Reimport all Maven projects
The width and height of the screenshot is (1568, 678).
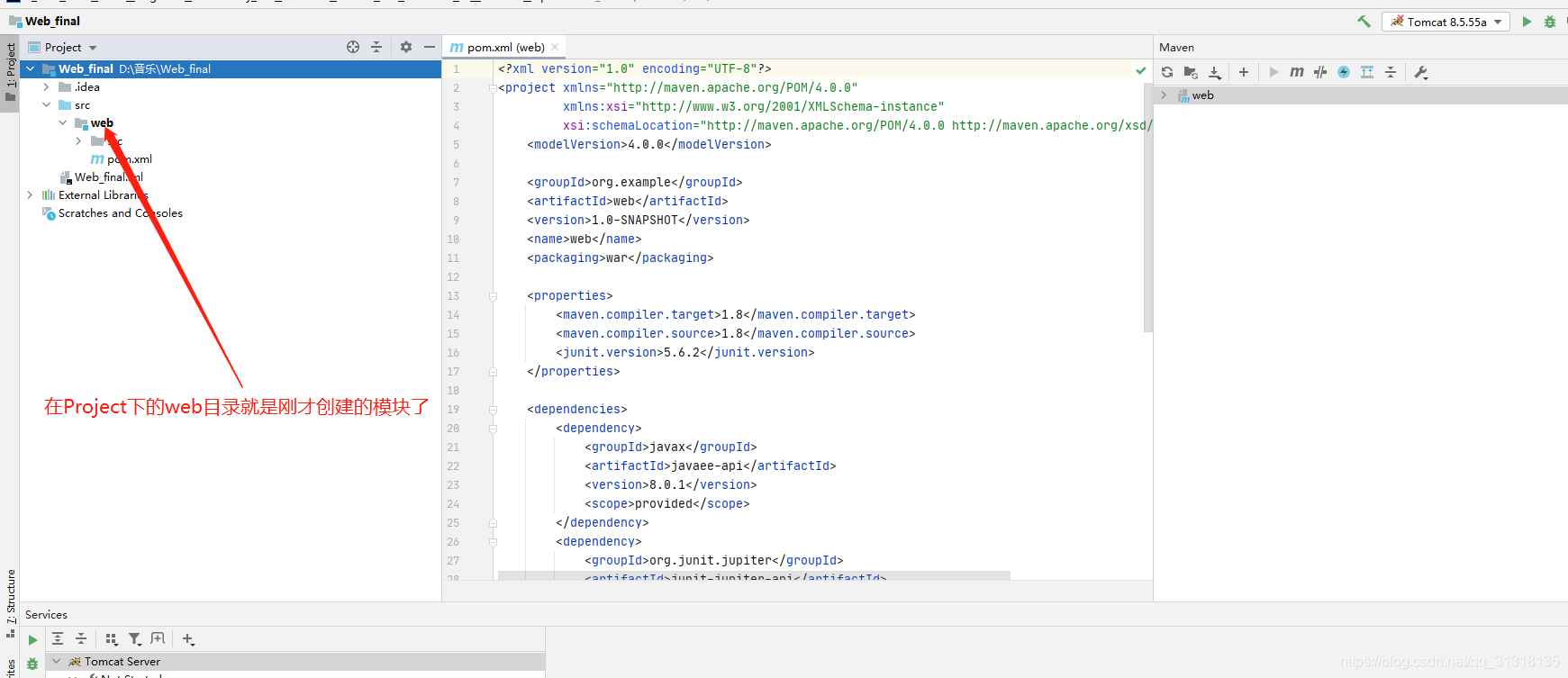[1167, 72]
